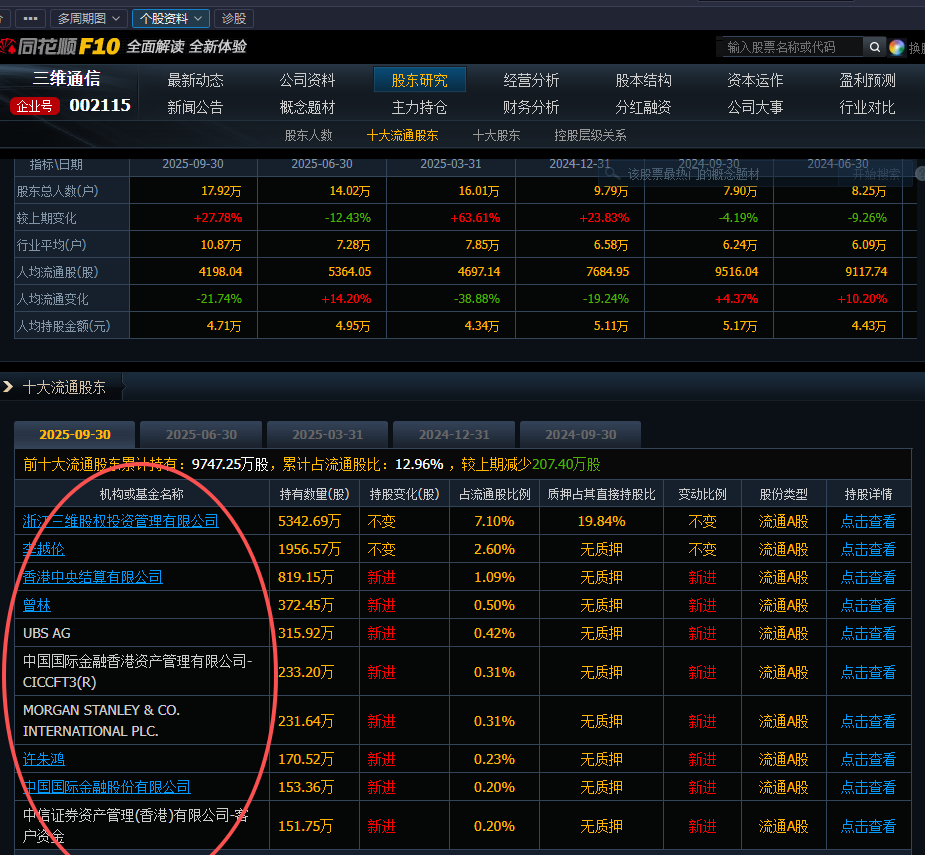Click 点击查看 for 浙江三维股权投资 row
Screen dimensions: 925x855
point(868,522)
